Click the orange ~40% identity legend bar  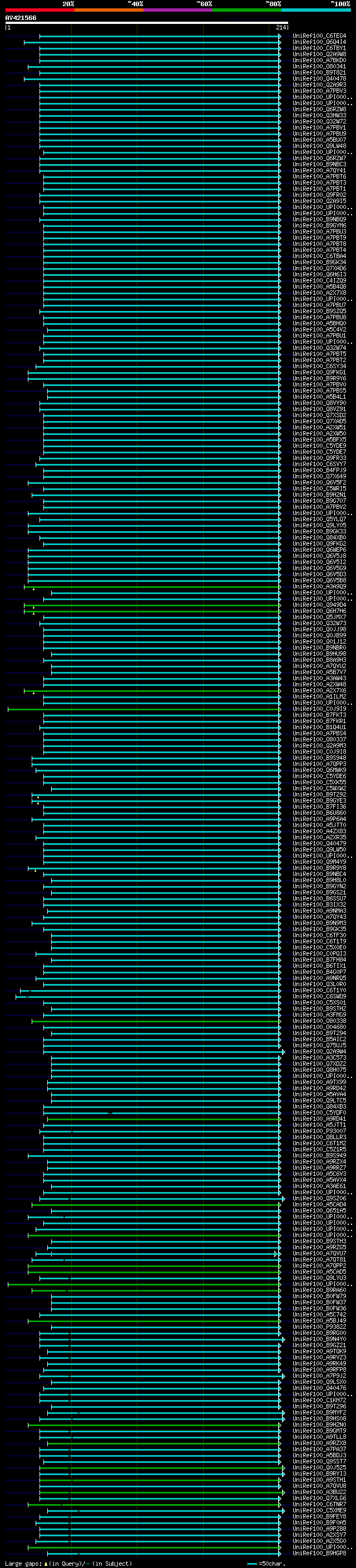[109, 11]
